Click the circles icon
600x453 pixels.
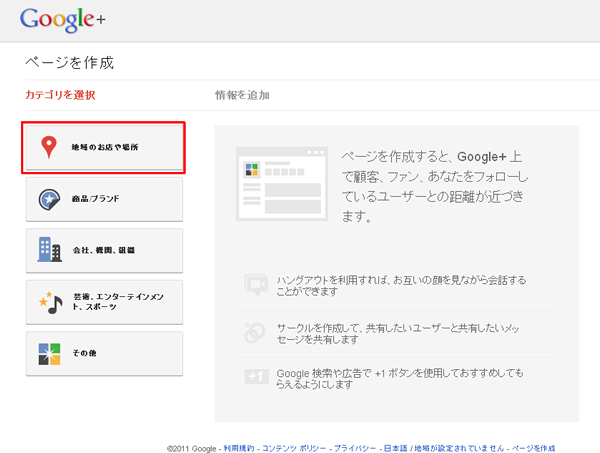pyautogui.click(x=255, y=333)
